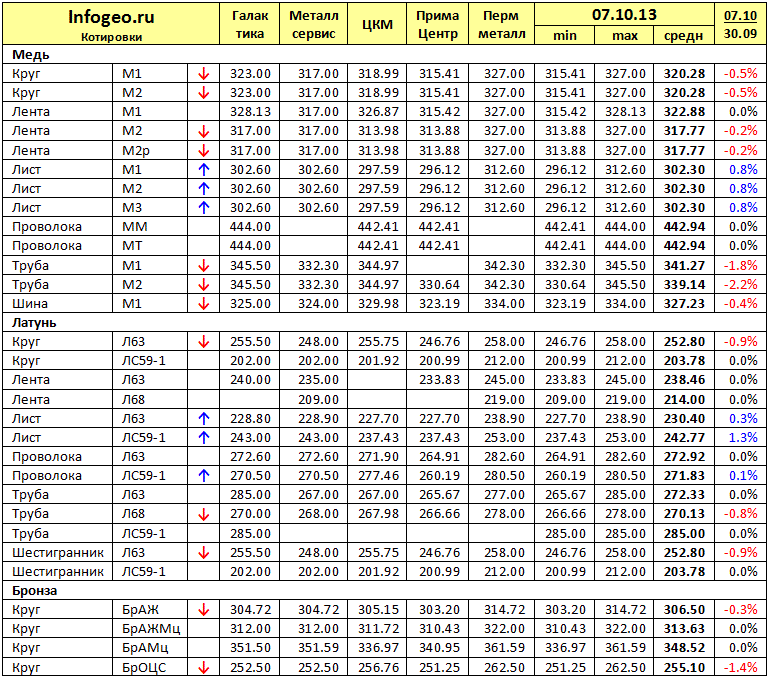Click blue up arrow in Лист М2 row

(204, 189)
